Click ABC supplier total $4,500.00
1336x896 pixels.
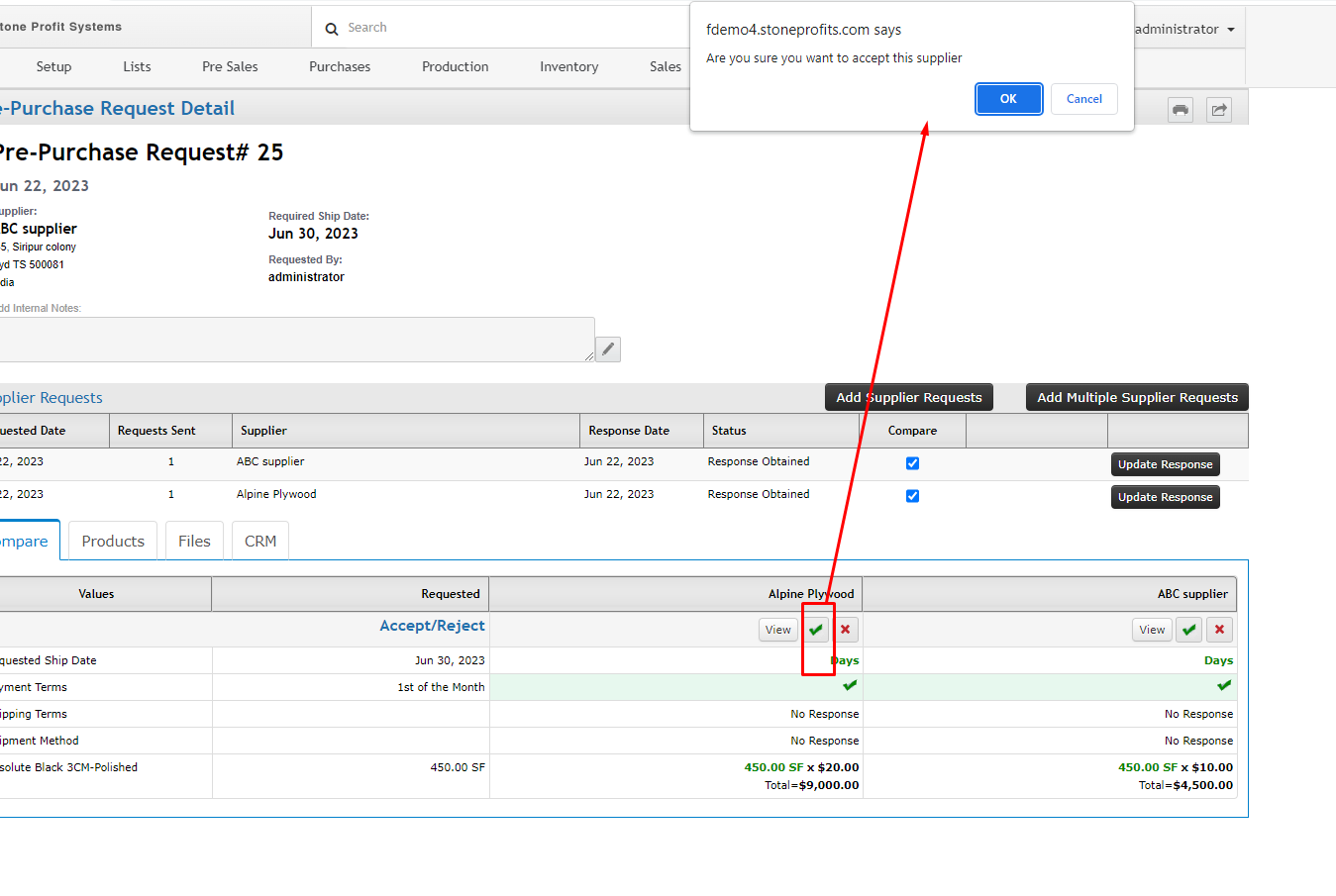[x=1185, y=785]
